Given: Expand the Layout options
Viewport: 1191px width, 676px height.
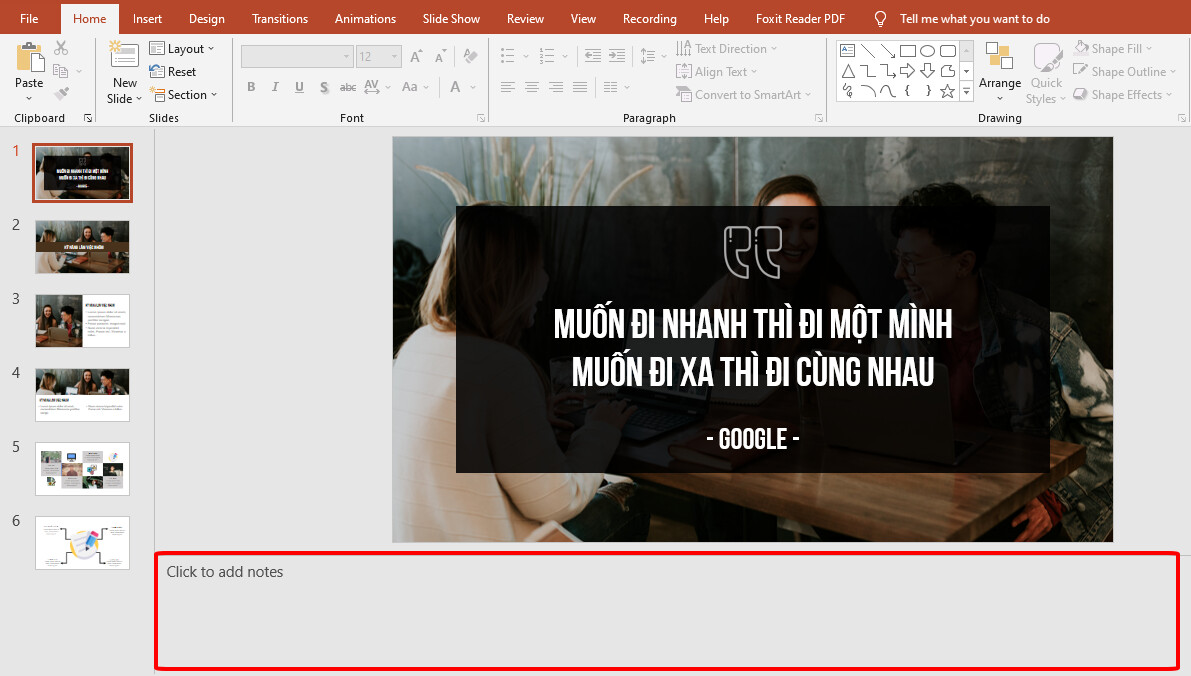Looking at the screenshot, I should (184, 47).
